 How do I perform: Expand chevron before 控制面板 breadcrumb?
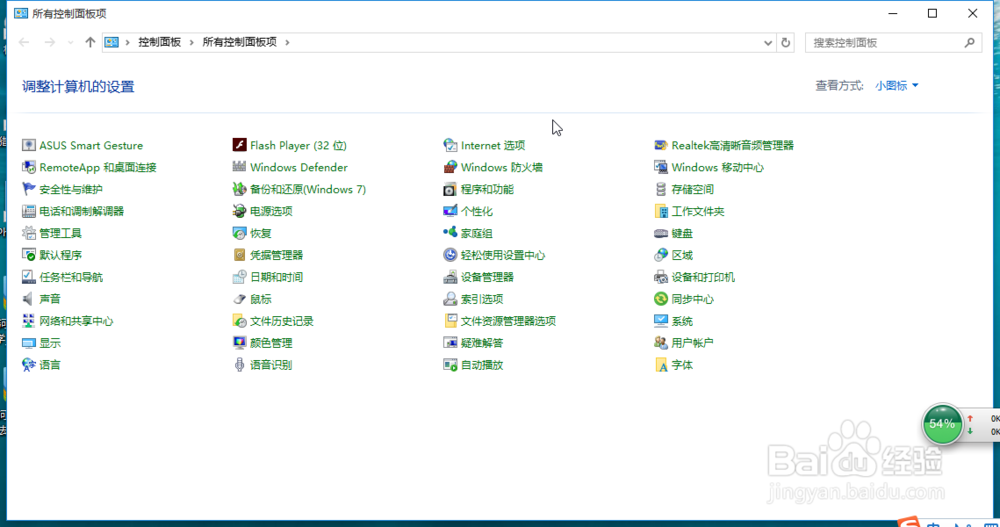click(x=128, y=42)
